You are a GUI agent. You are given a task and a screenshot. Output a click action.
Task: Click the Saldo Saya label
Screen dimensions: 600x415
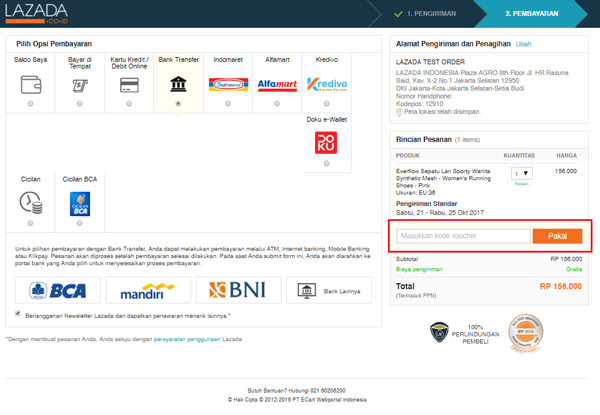pyautogui.click(x=31, y=60)
